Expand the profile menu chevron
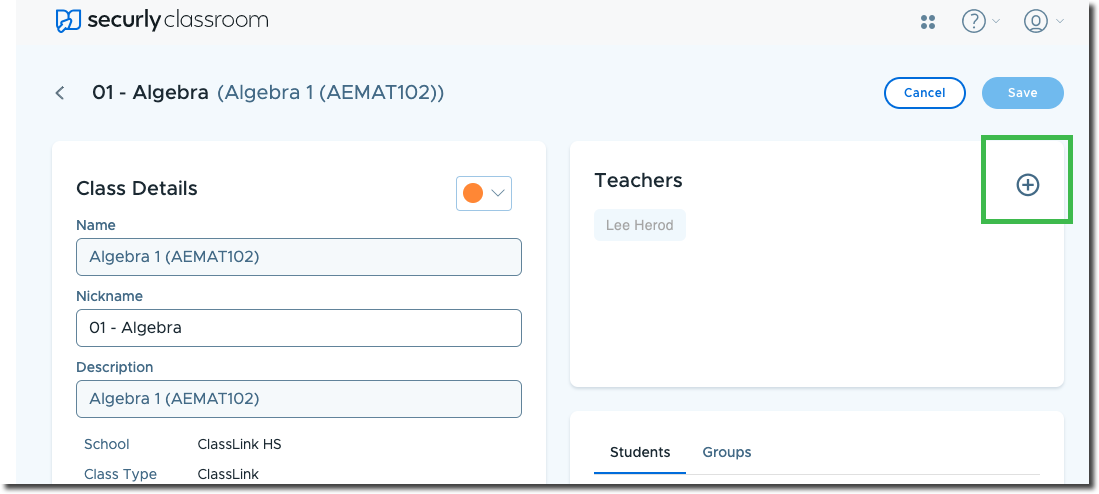1099x494 pixels. pyautogui.click(x=1059, y=21)
